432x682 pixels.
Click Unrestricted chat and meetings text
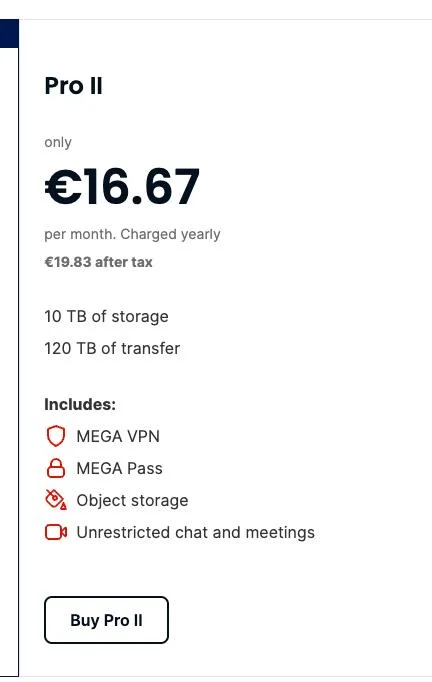195,532
